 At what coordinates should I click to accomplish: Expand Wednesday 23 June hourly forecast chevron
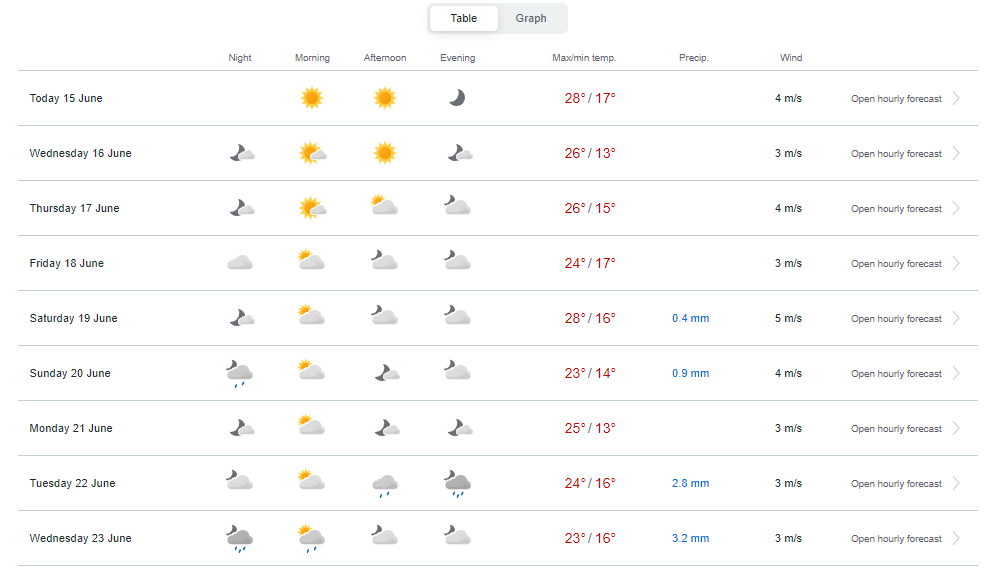pos(956,538)
